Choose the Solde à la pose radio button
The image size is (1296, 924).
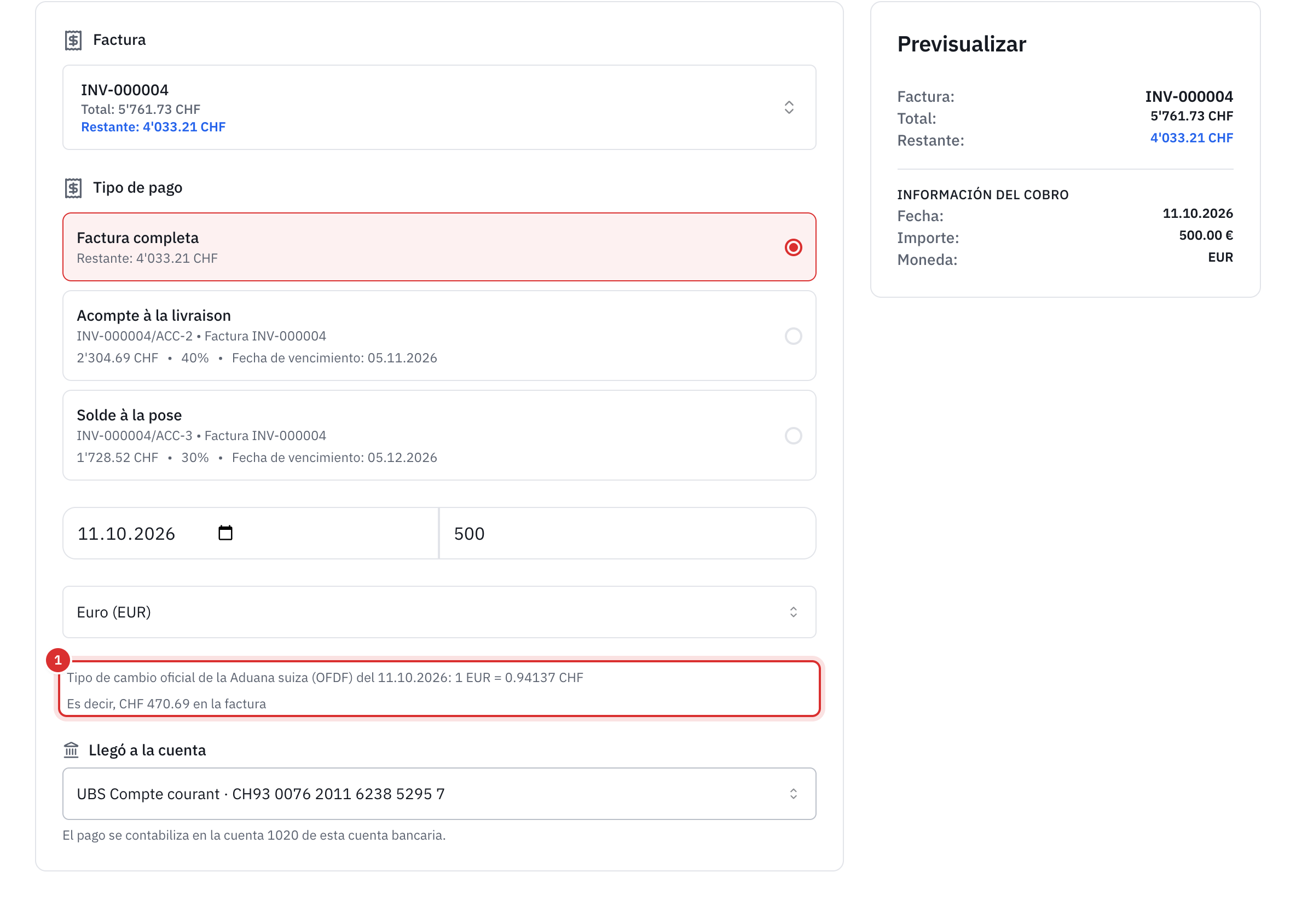tap(793, 436)
